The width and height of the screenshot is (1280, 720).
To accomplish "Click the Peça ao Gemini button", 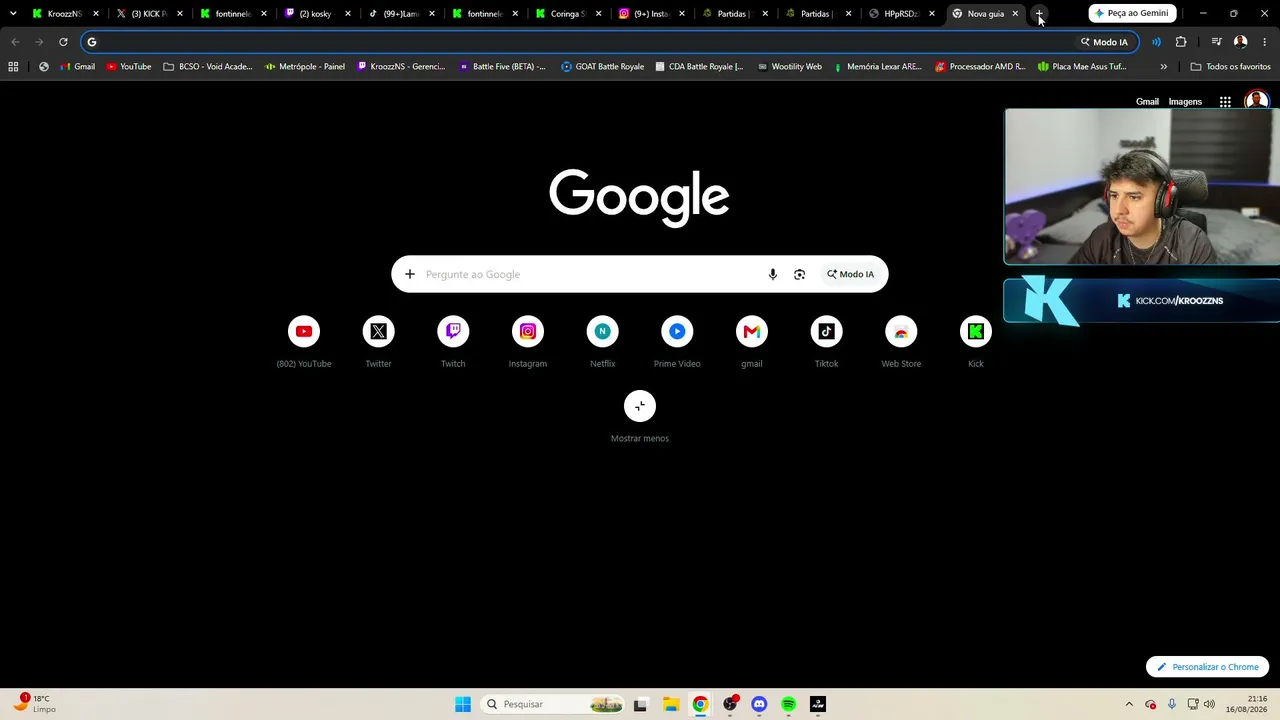I will click(1133, 14).
